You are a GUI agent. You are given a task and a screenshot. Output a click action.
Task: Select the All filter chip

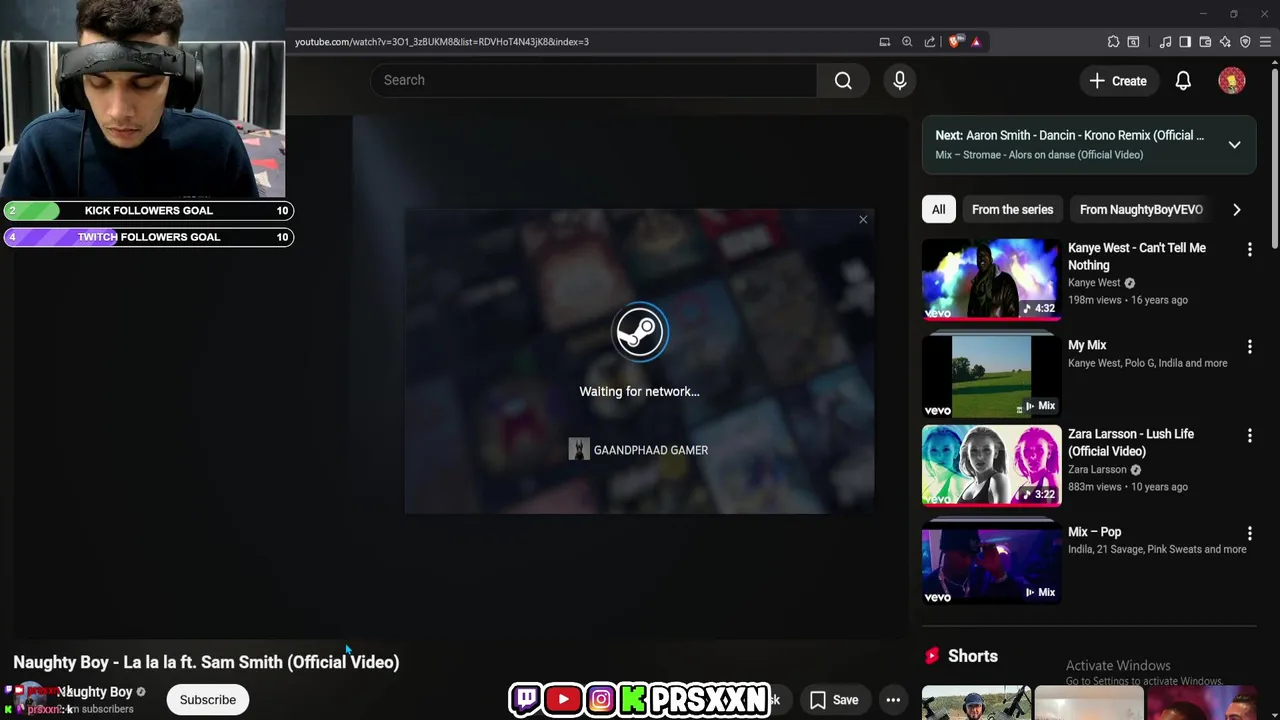[x=938, y=210]
